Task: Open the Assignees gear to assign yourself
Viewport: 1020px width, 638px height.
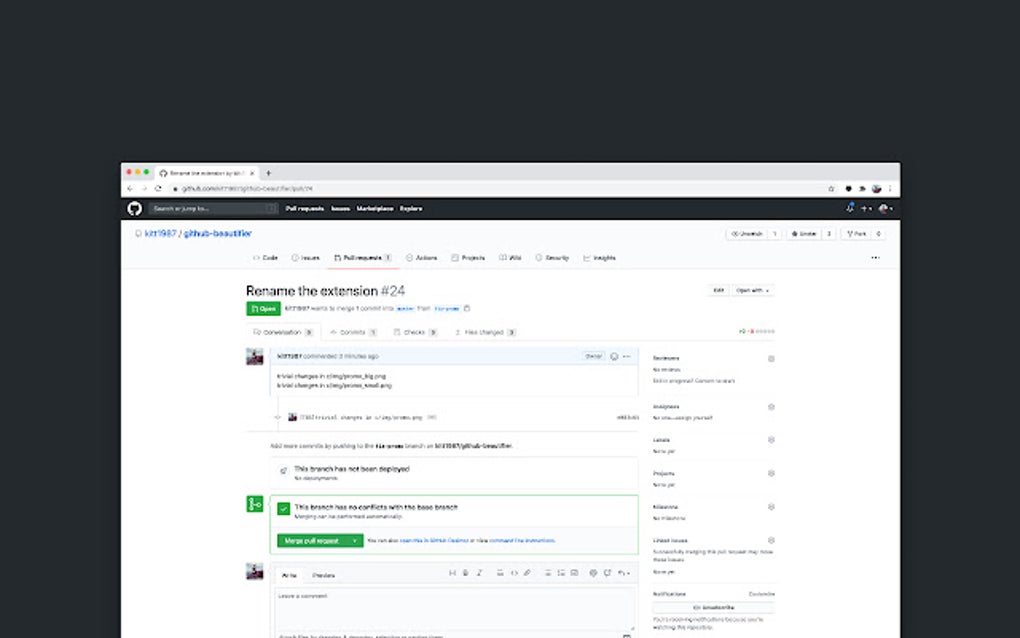Action: pyautogui.click(x=770, y=407)
